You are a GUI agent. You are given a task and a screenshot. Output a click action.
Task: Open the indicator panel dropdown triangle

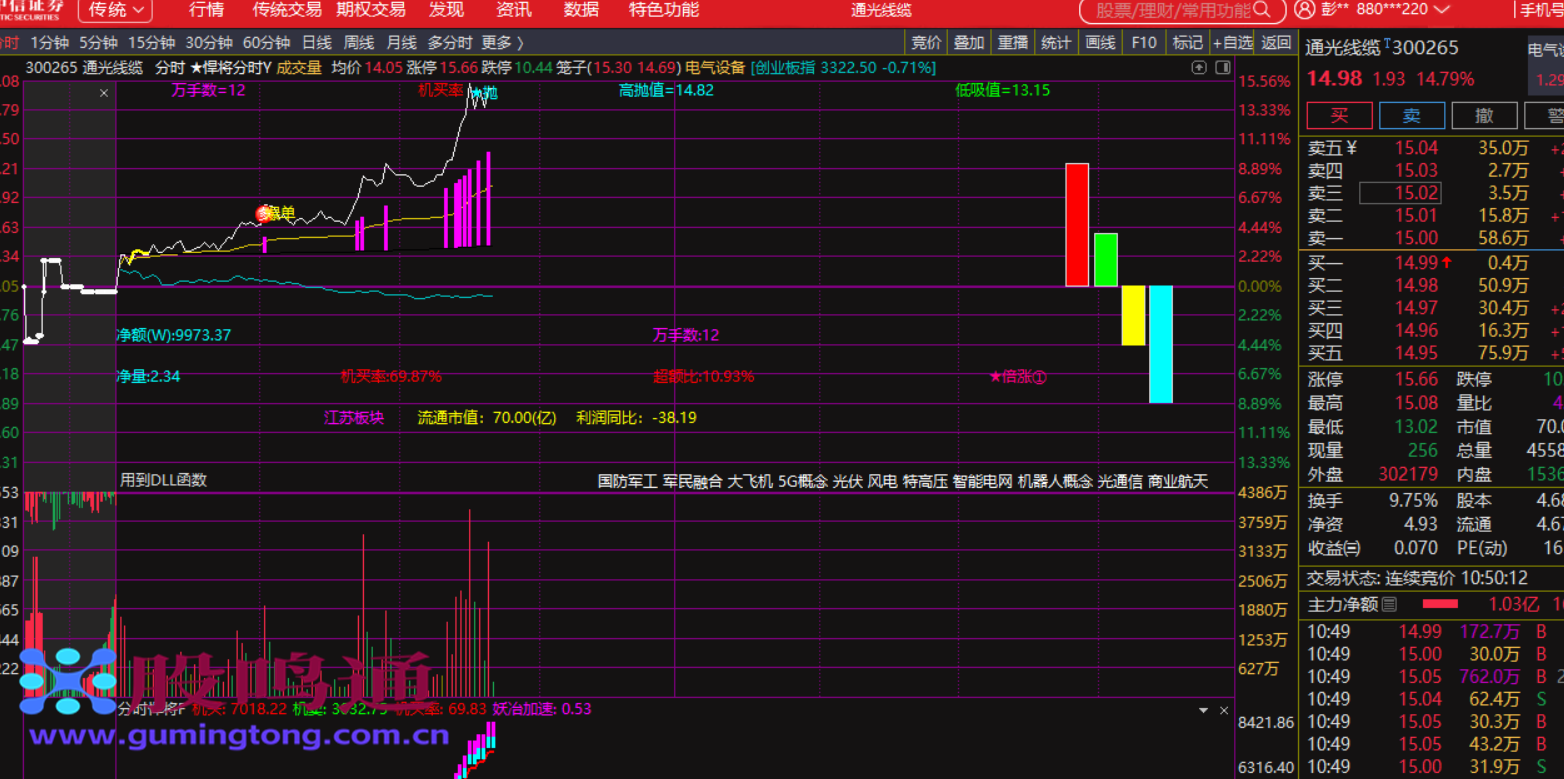click(x=1204, y=710)
